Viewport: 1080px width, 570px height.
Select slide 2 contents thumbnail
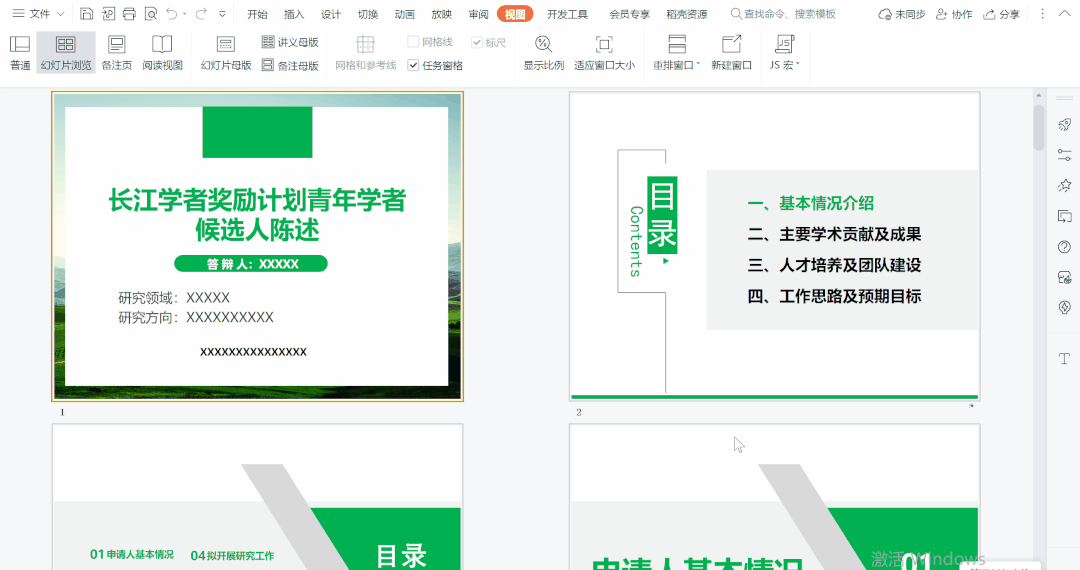774,246
